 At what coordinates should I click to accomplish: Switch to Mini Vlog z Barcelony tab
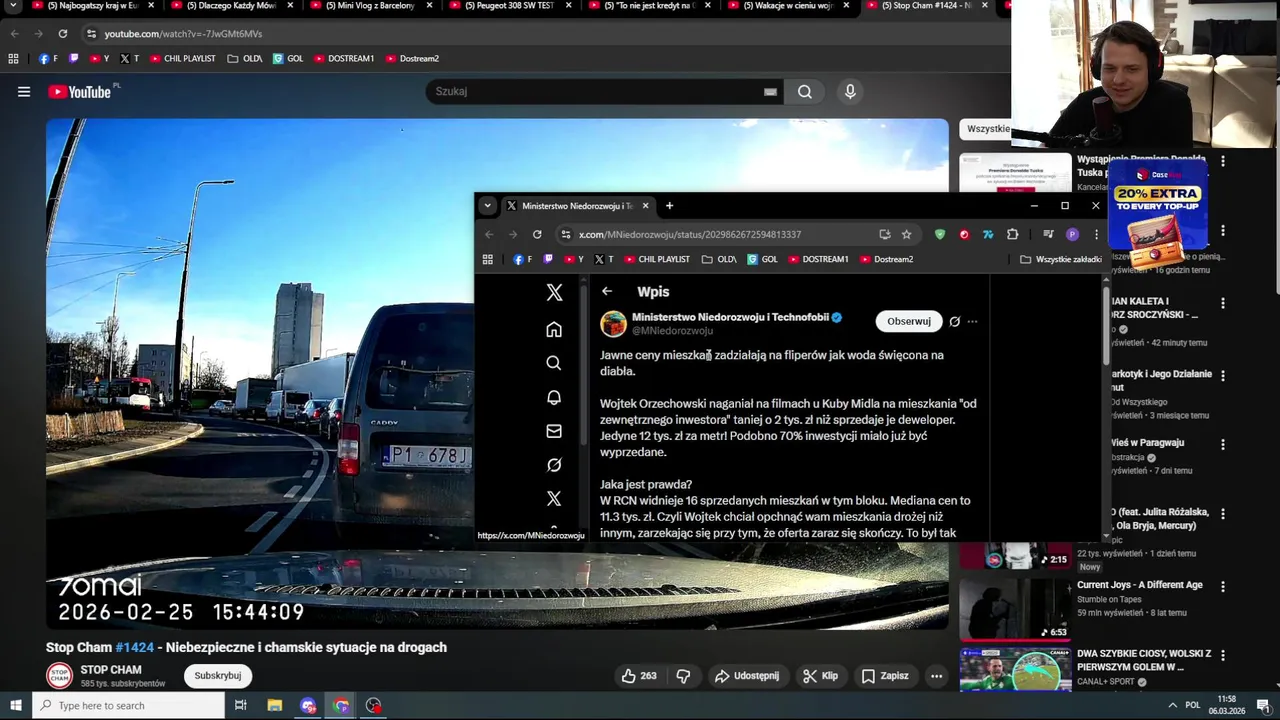(x=368, y=6)
